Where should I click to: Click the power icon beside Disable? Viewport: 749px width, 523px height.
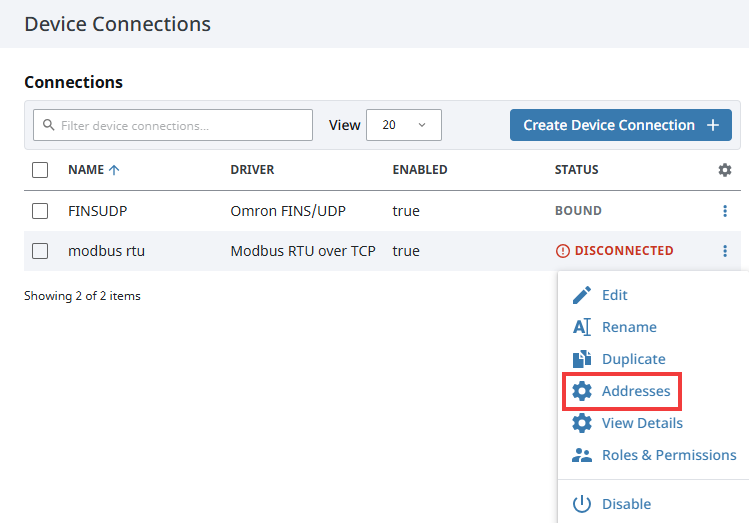[x=581, y=504]
